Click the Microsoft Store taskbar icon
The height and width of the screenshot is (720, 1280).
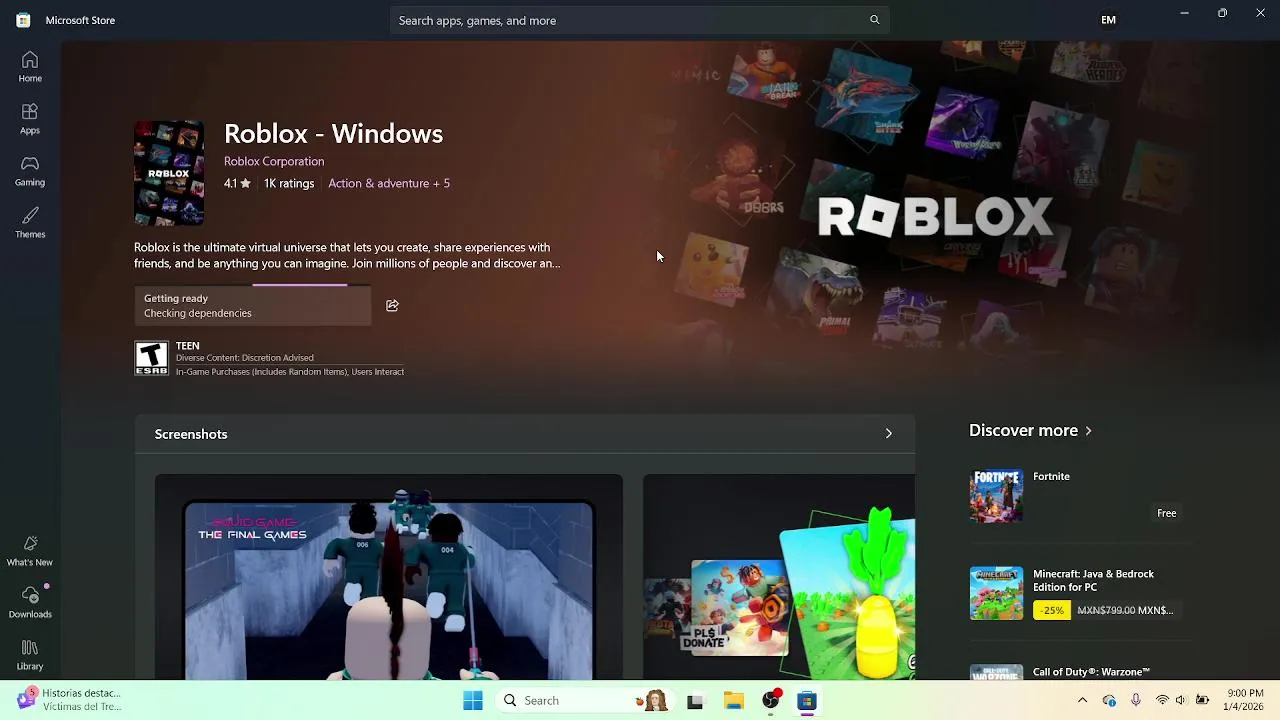(807, 701)
